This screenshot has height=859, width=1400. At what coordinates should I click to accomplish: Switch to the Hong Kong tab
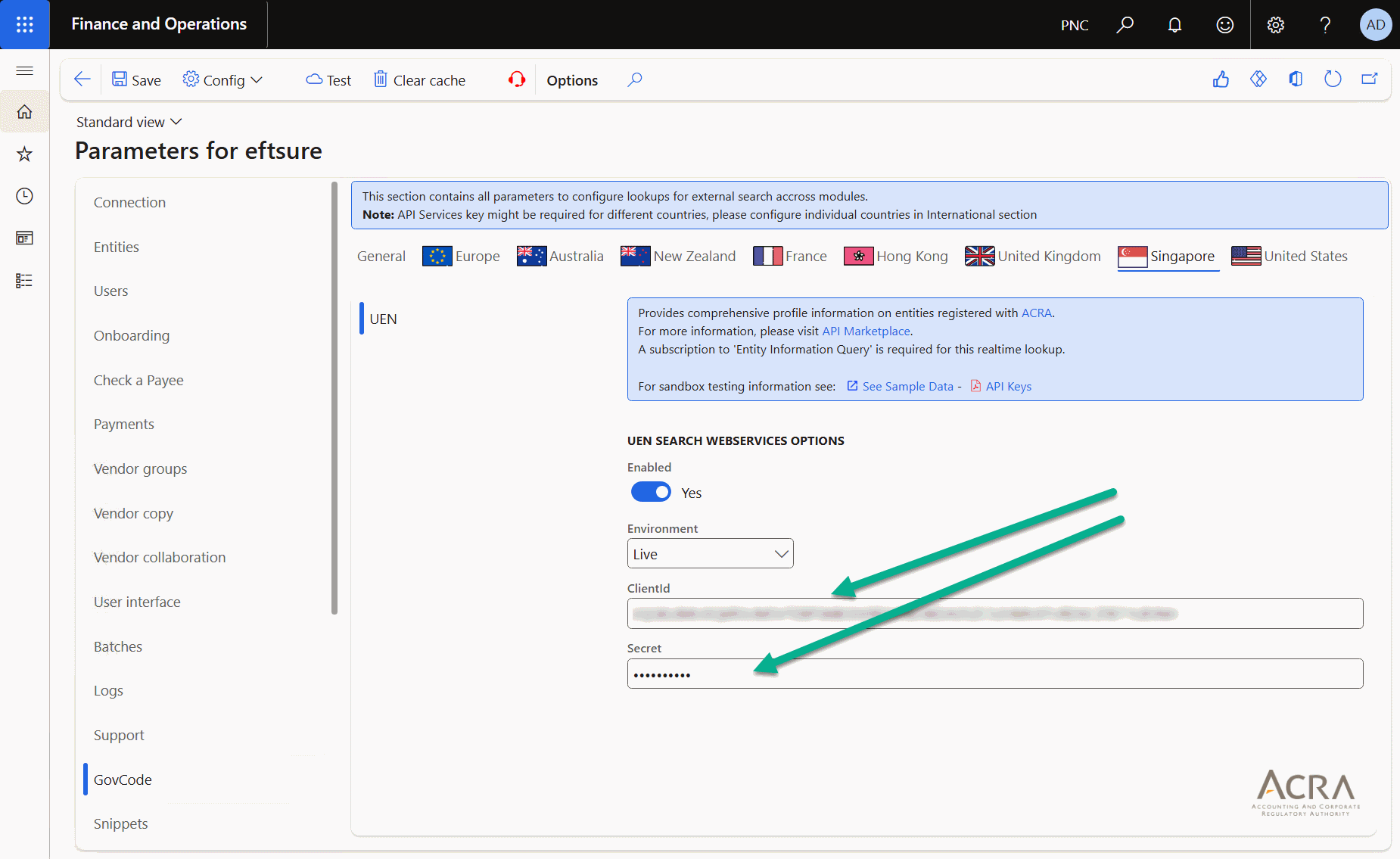[x=896, y=257]
